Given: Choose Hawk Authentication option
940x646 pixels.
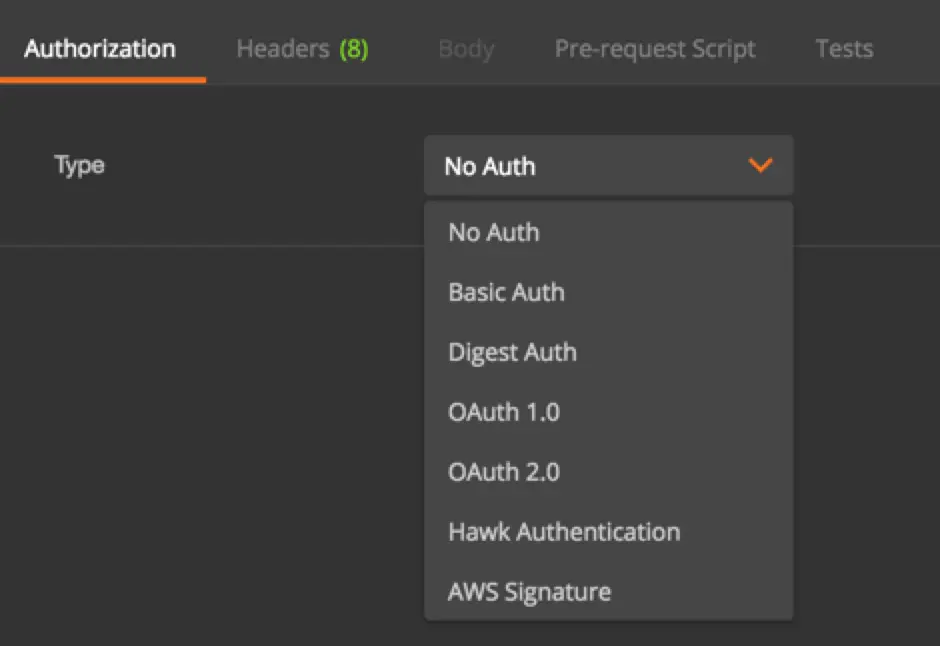Looking at the screenshot, I should (x=564, y=532).
